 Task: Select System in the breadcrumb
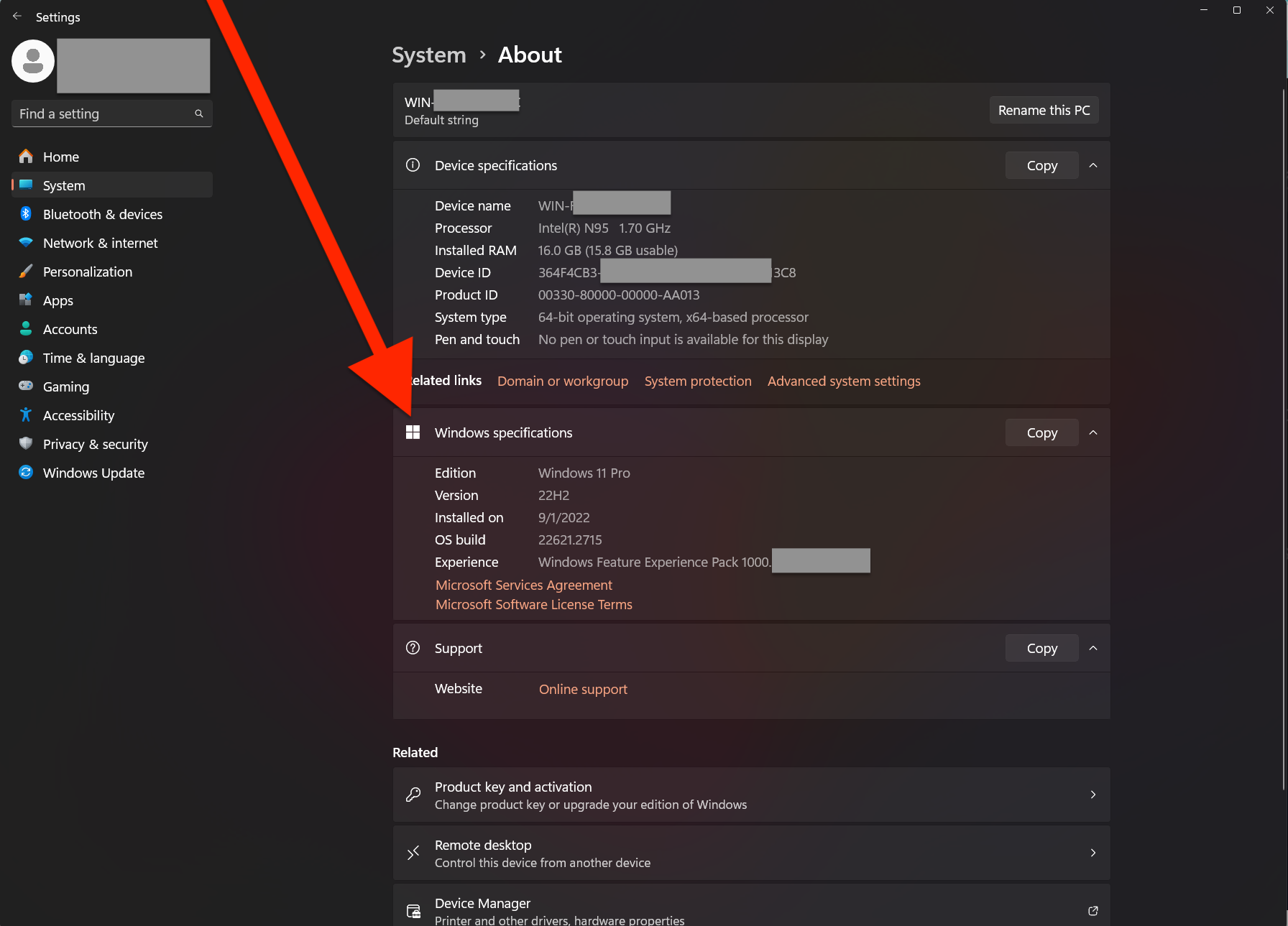pyautogui.click(x=428, y=55)
